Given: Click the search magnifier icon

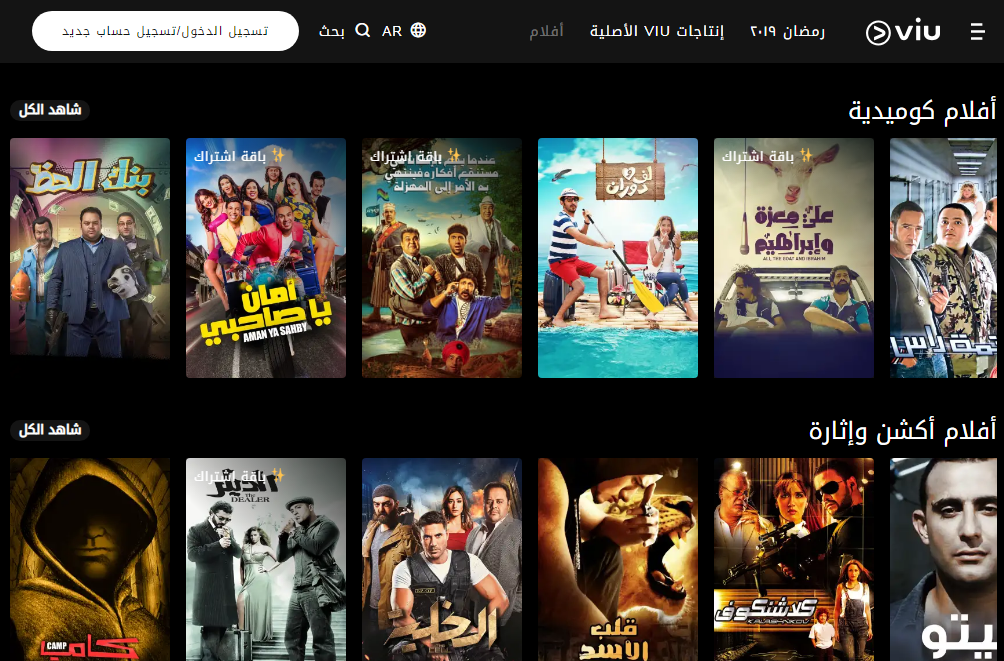Looking at the screenshot, I should 362,30.
